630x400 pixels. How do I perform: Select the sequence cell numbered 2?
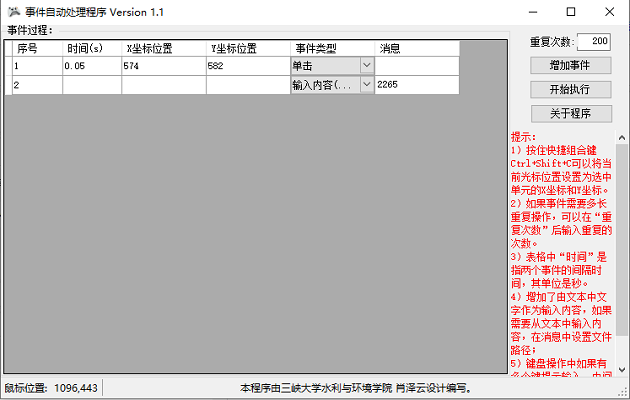[x=37, y=85]
